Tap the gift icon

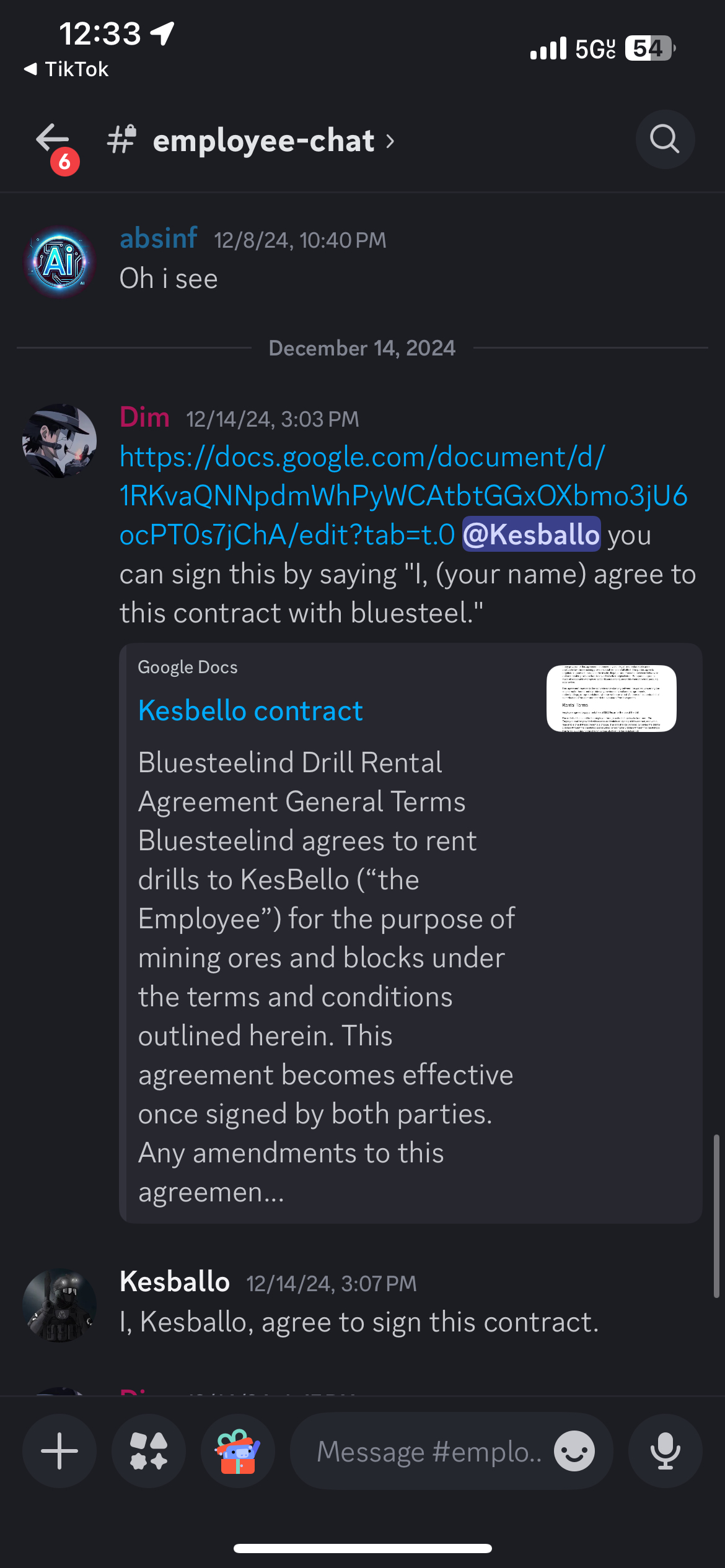(238, 1451)
